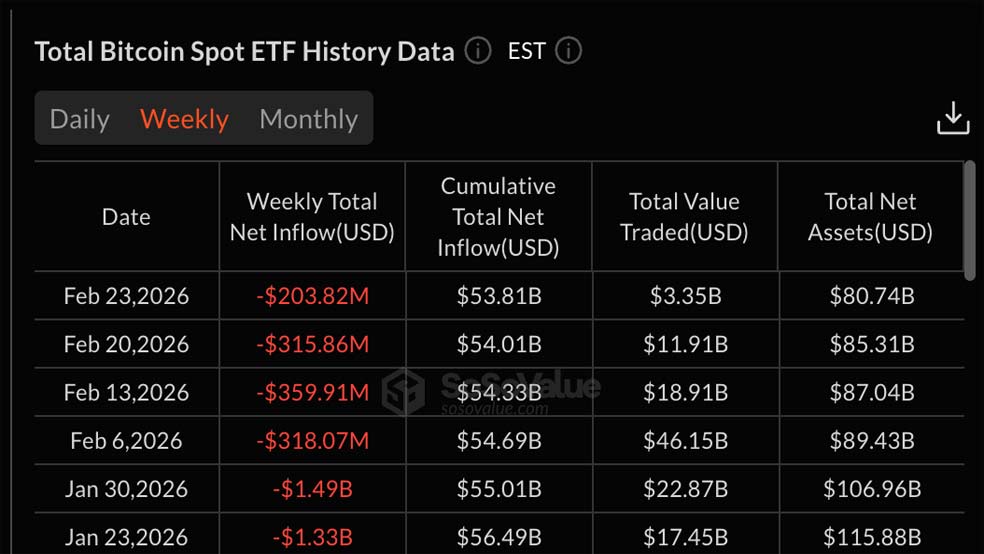Click the info icon next to EST
Screen dimensions: 984x554
(x=568, y=51)
